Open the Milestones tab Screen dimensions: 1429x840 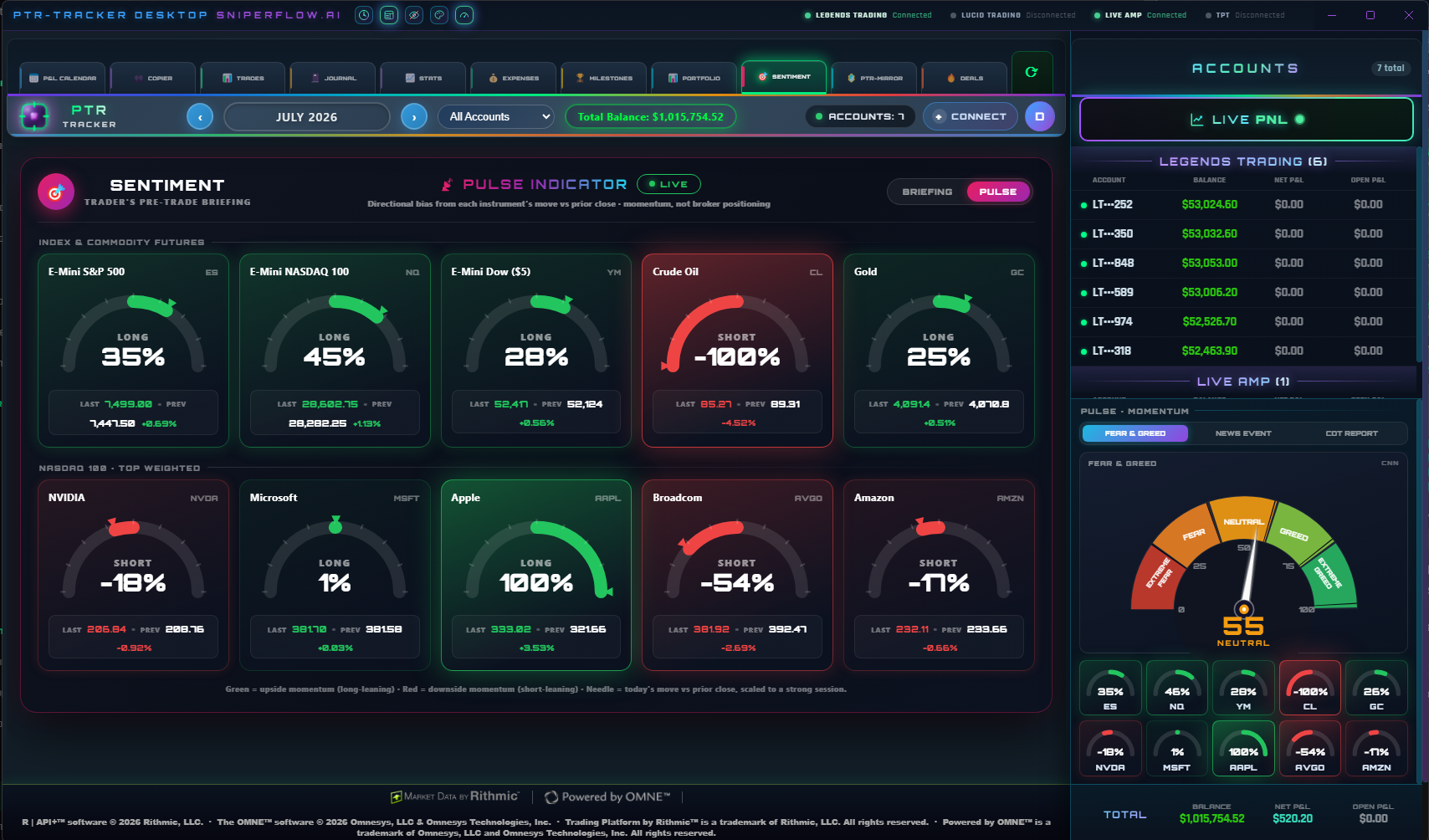[x=604, y=78]
